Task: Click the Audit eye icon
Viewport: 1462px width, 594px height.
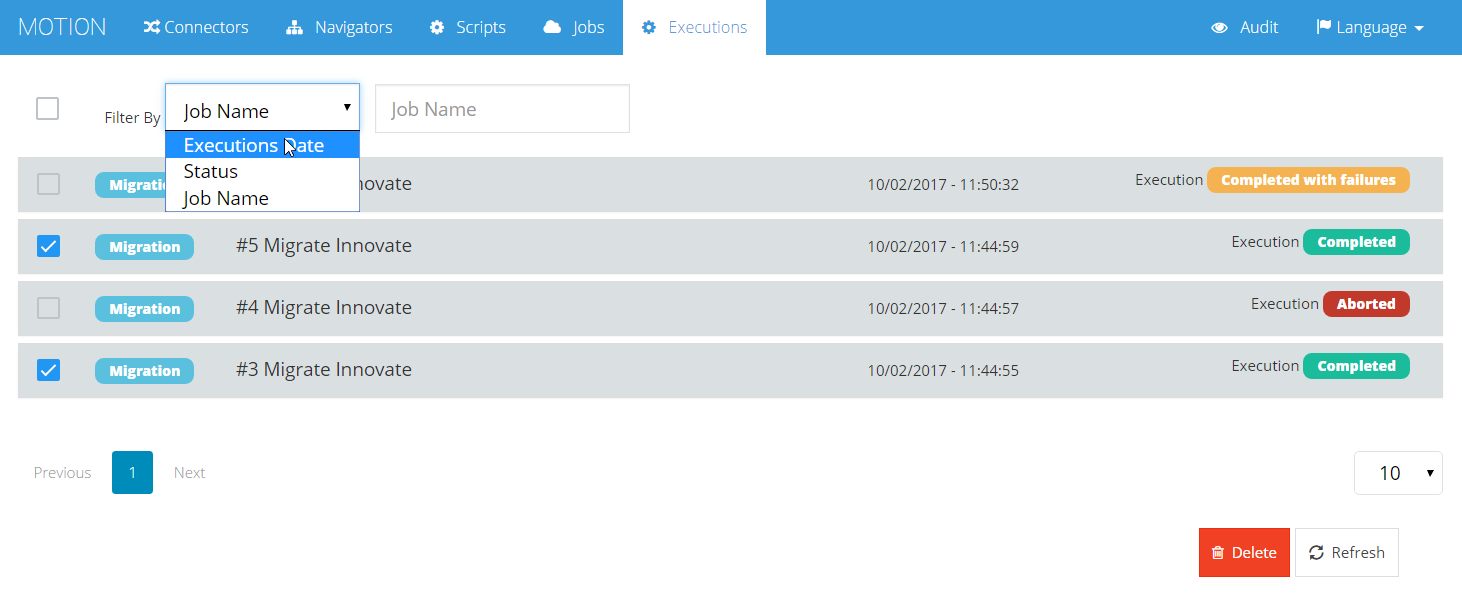Action: pyautogui.click(x=1219, y=28)
